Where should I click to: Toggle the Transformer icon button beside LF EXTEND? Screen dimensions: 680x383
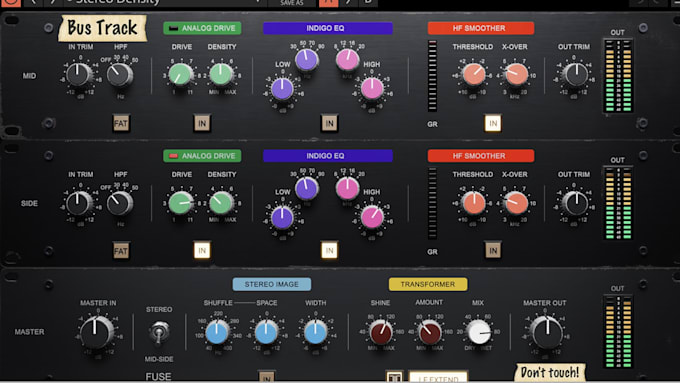pyautogui.click(x=394, y=377)
